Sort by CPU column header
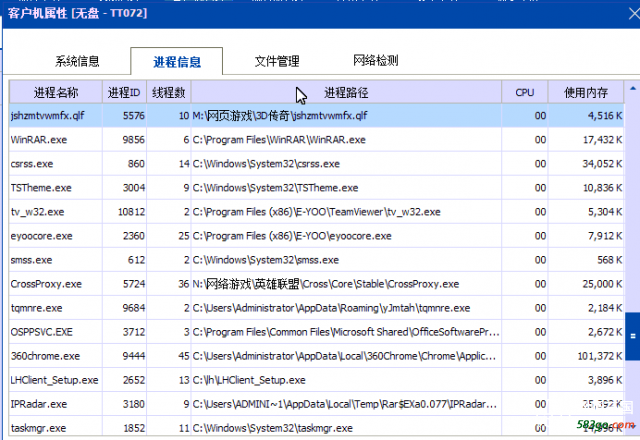This screenshot has height=440, width=640. [525, 92]
